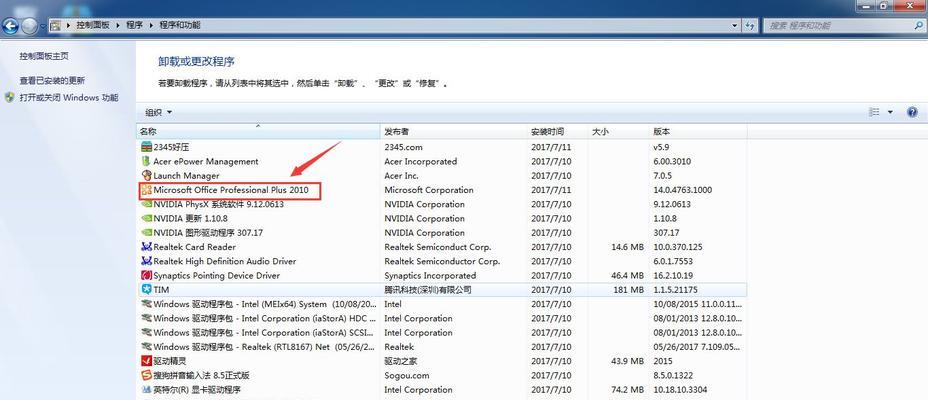Expand the view options dropdown arrow
The image size is (928, 400).
click(890, 112)
